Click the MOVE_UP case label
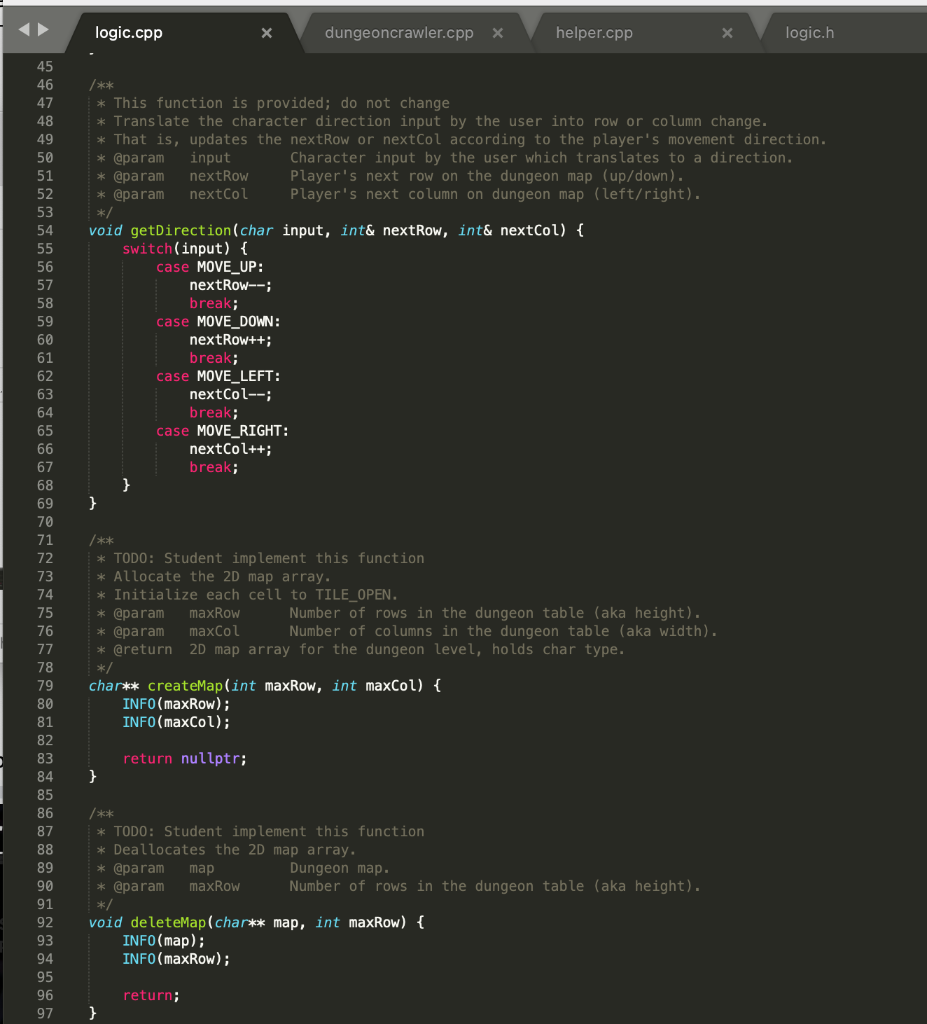The width and height of the screenshot is (927, 1024). pyautogui.click(x=231, y=266)
